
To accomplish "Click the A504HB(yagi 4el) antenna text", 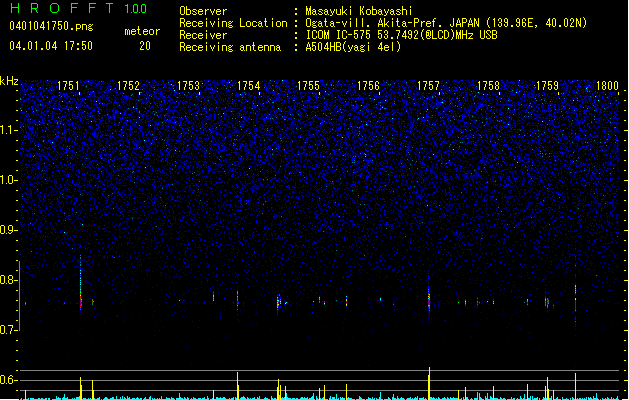I will [353, 47].
